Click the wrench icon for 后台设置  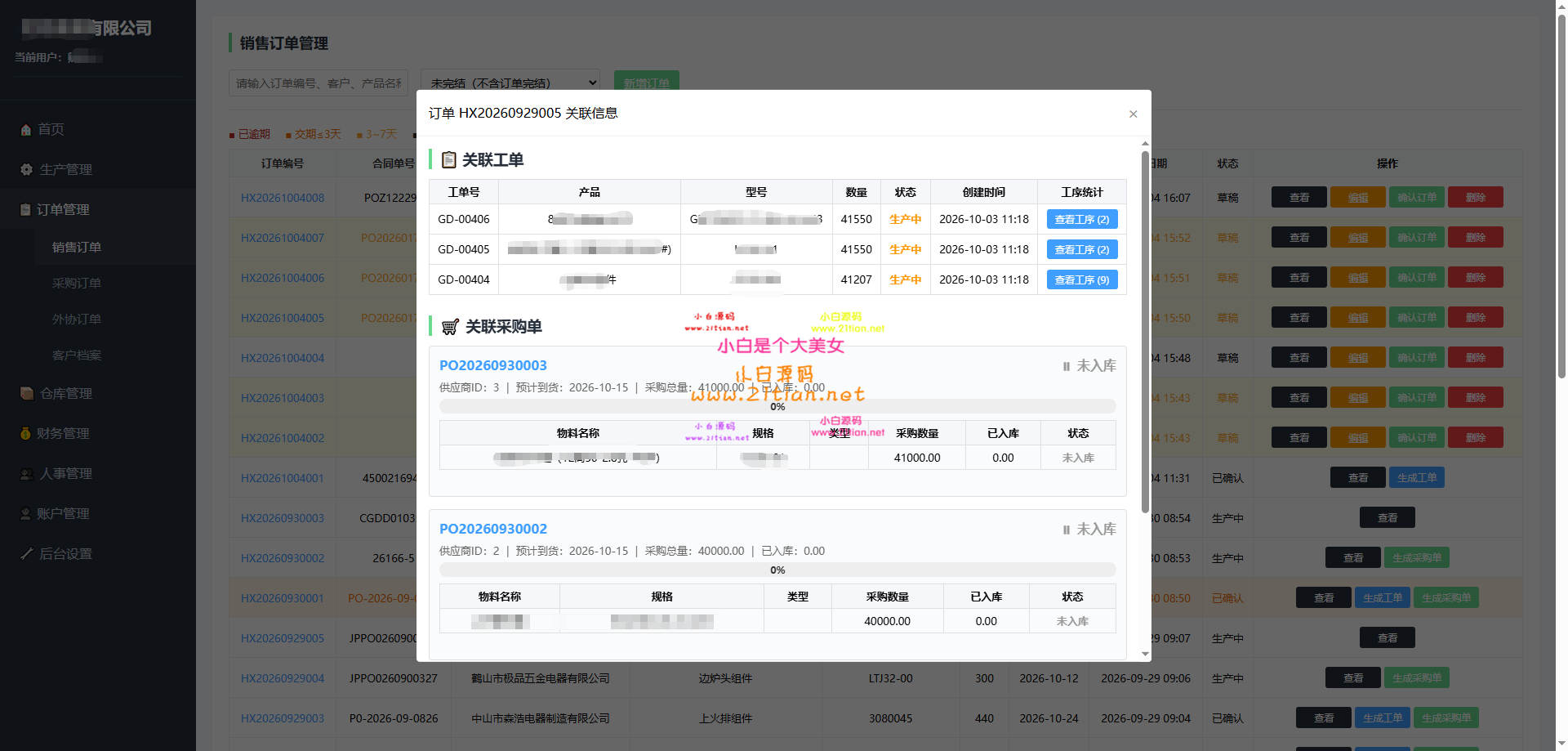click(x=26, y=553)
